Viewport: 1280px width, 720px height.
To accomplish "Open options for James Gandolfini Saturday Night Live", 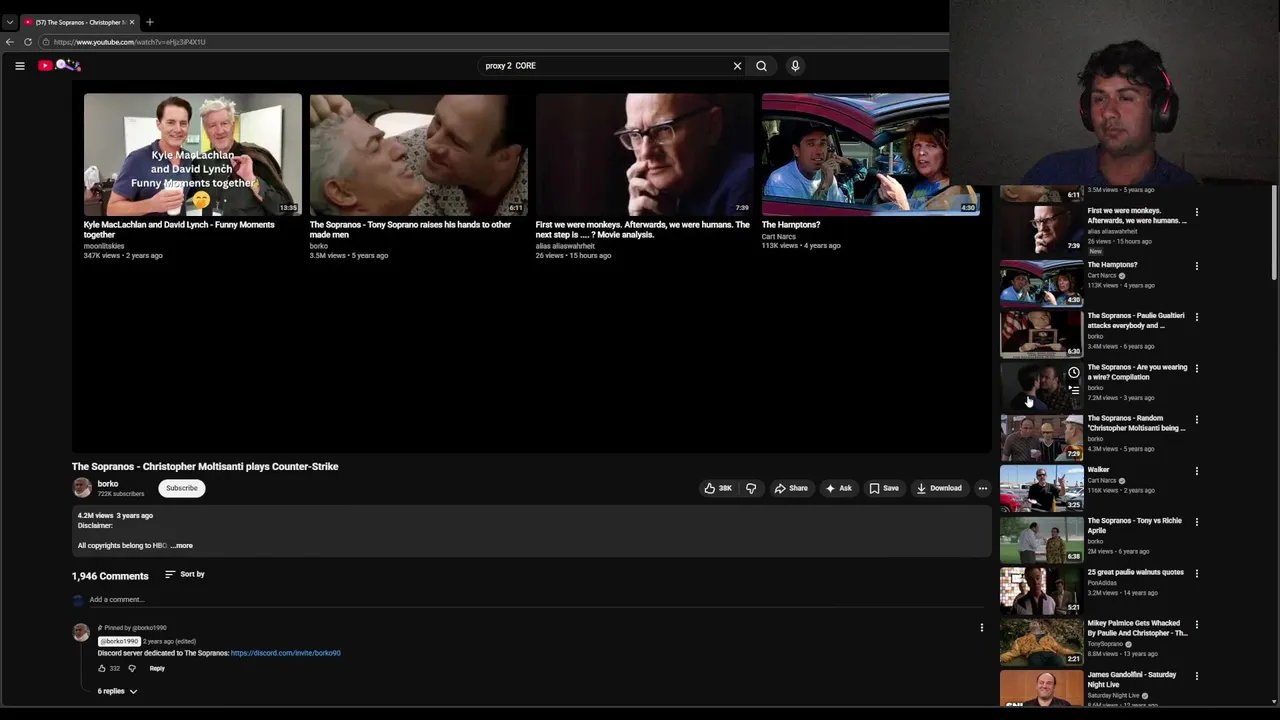I will (x=1197, y=676).
